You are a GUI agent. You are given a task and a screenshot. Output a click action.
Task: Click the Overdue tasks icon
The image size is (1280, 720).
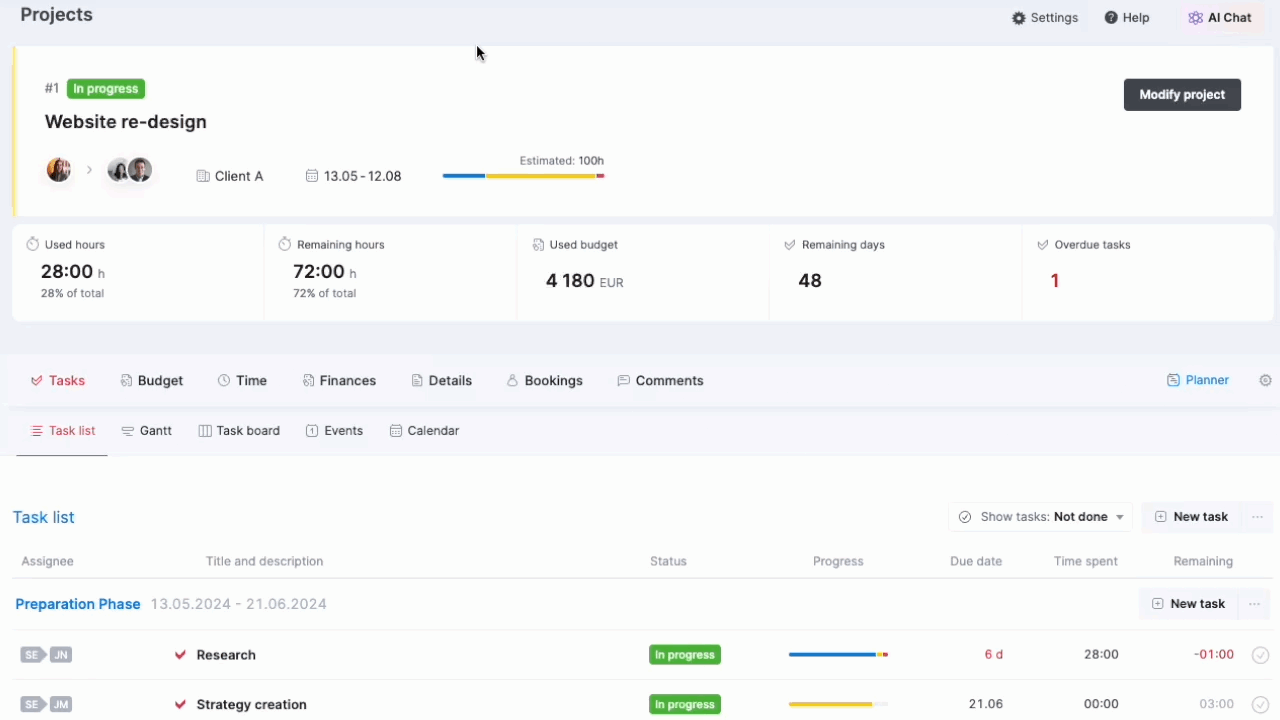click(x=1043, y=244)
